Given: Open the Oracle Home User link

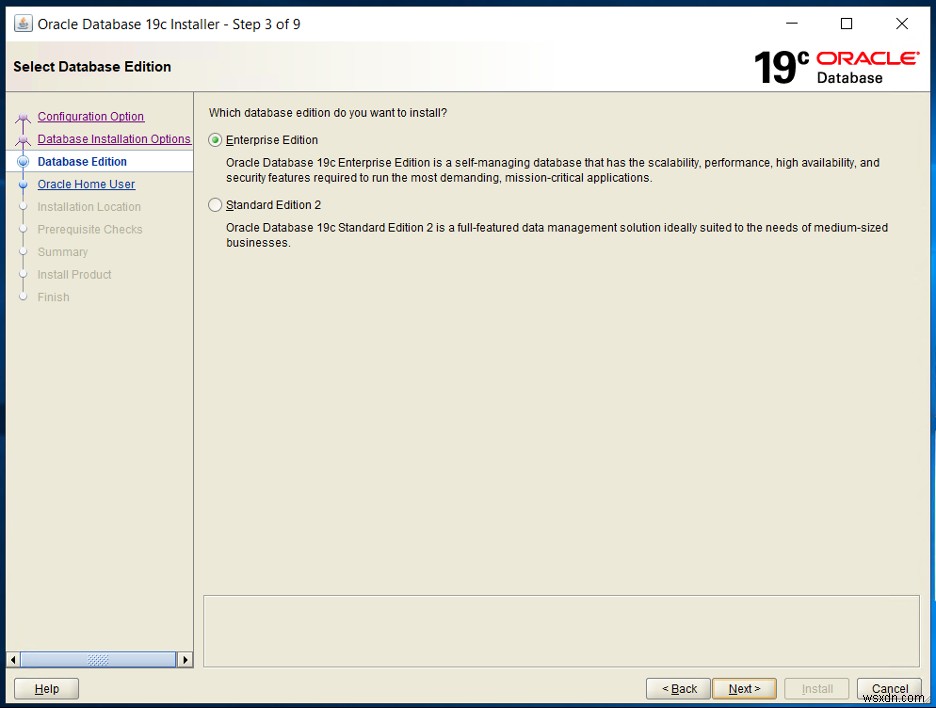Looking at the screenshot, I should 86,184.
